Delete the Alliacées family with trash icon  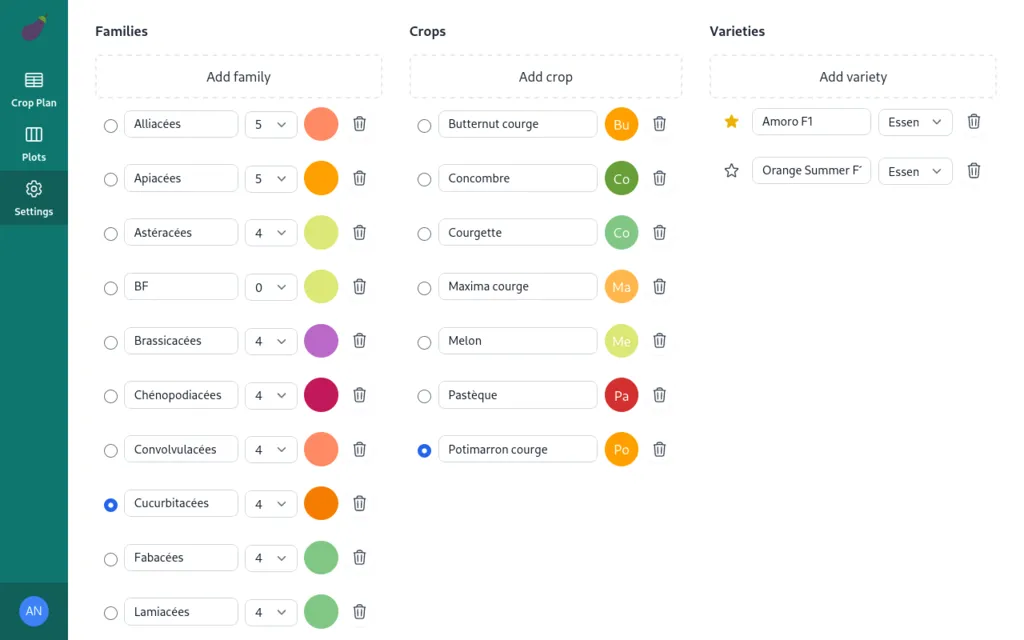(360, 124)
